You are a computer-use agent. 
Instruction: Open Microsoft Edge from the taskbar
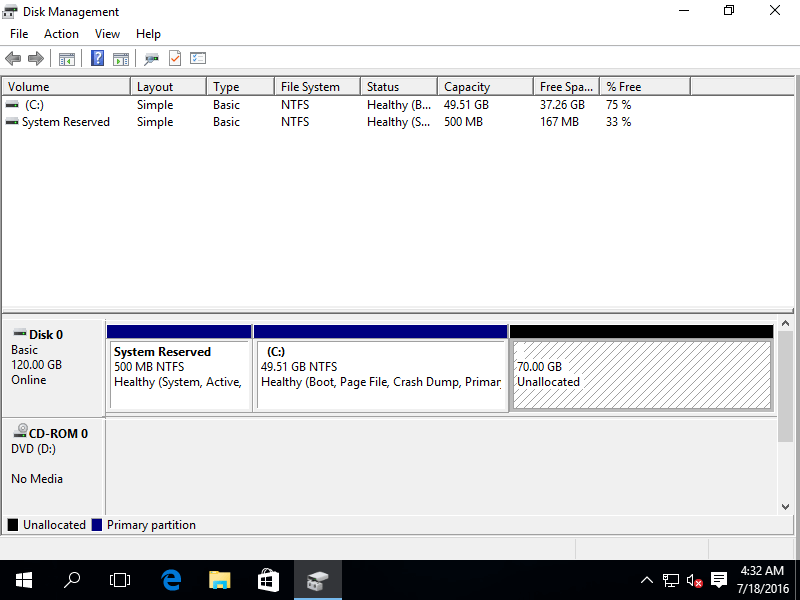coord(171,580)
